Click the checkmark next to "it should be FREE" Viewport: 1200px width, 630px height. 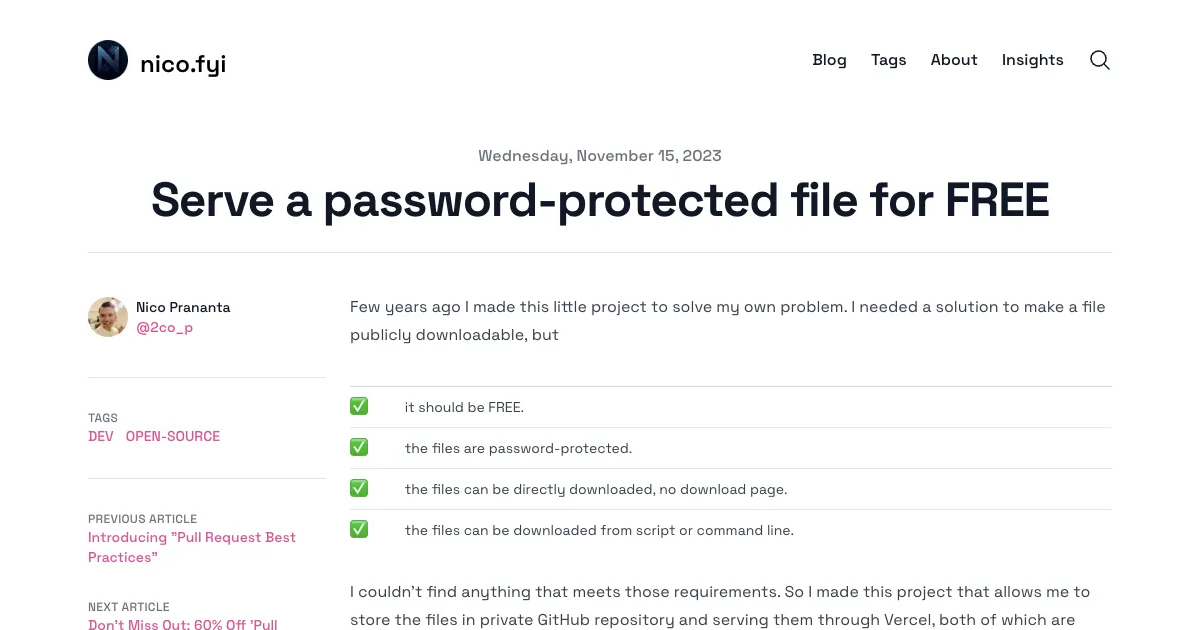click(359, 406)
